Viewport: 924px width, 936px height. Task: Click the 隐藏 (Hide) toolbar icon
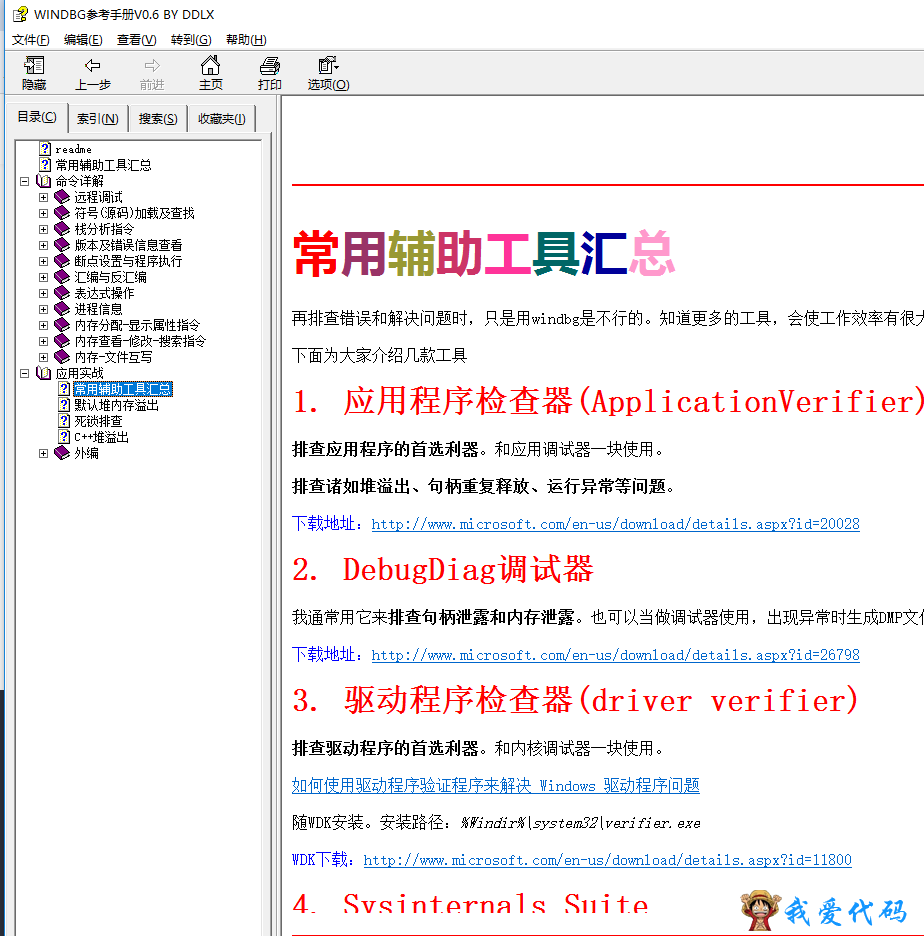[34, 65]
